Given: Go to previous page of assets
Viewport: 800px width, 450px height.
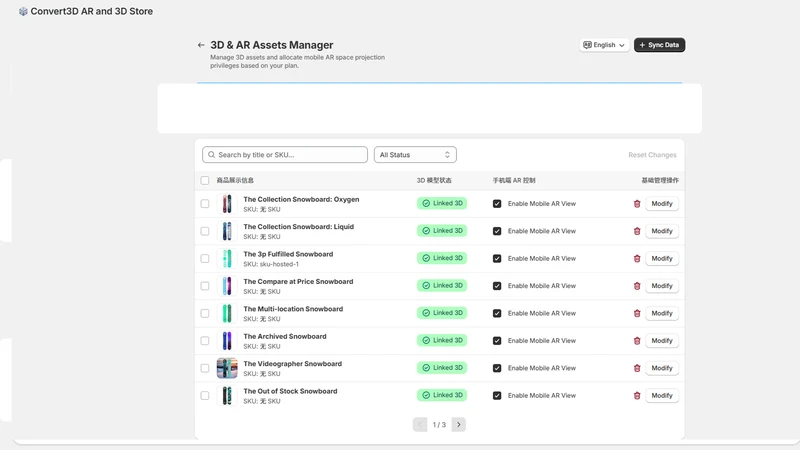Looking at the screenshot, I should tap(420, 424).
